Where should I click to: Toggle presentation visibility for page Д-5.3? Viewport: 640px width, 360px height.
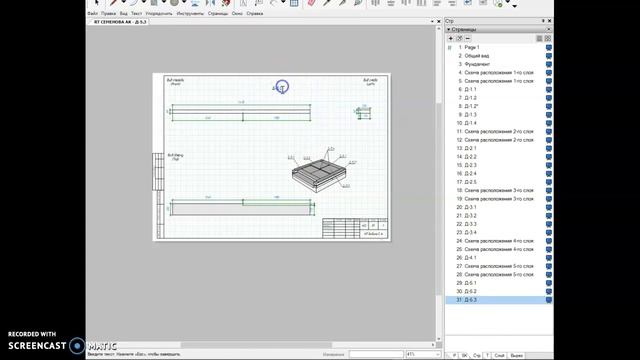pyautogui.click(x=549, y=300)
